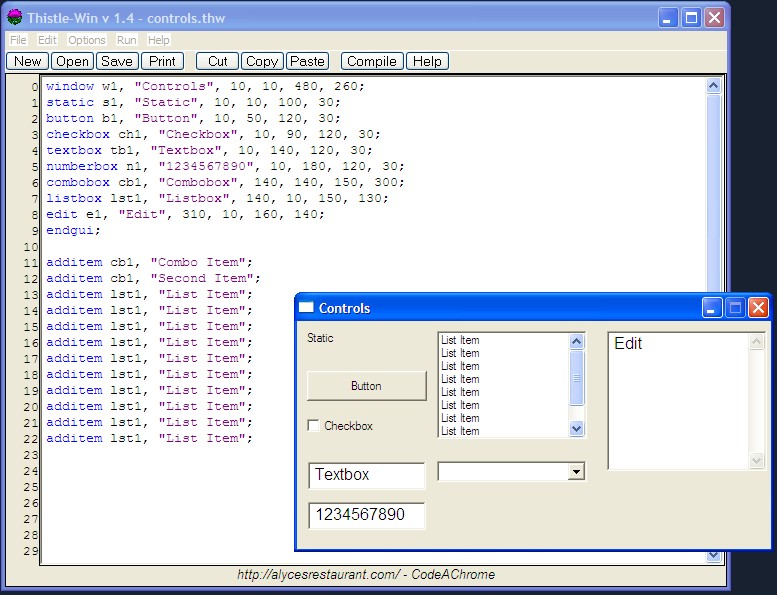Image resolution: width=777 pixels, height=595 pixels.
Task: Click the Controls window title bar icon
Action: tap(306, 308)
